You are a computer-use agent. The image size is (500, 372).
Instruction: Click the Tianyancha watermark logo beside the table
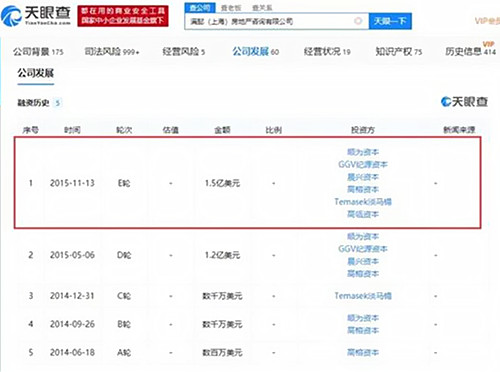[464, 102]
